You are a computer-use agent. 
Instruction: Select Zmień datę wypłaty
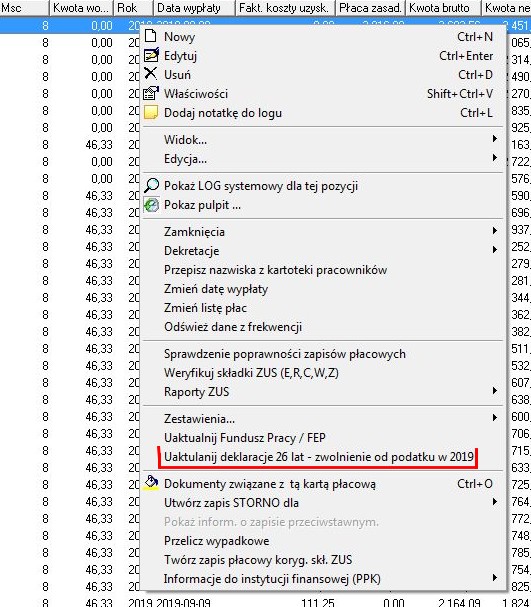(216, 289)
